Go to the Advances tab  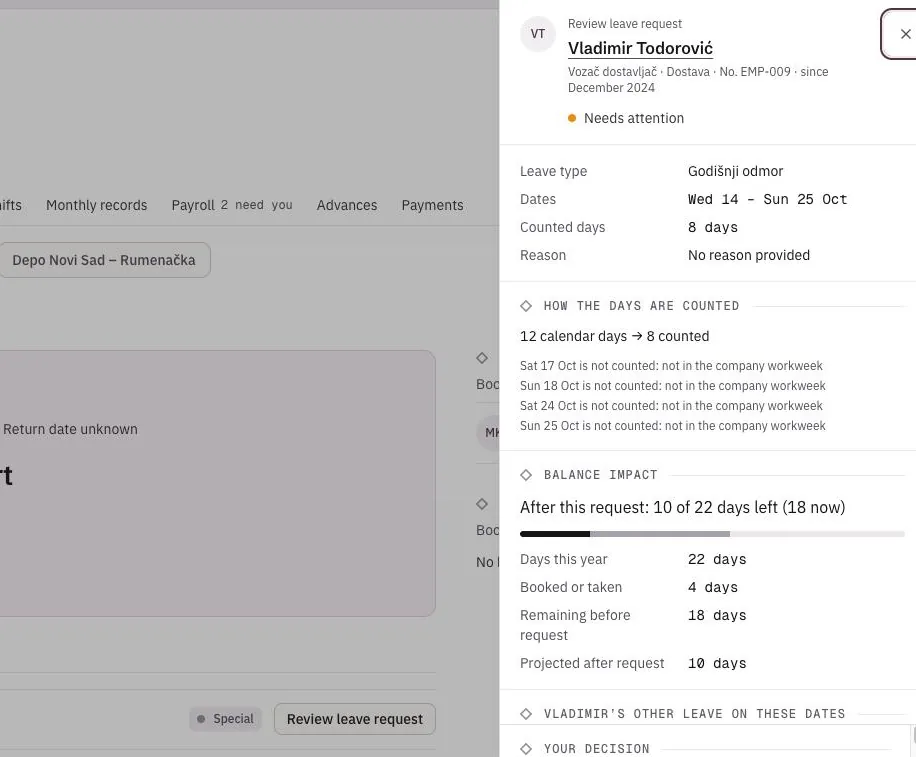(347, 205)
